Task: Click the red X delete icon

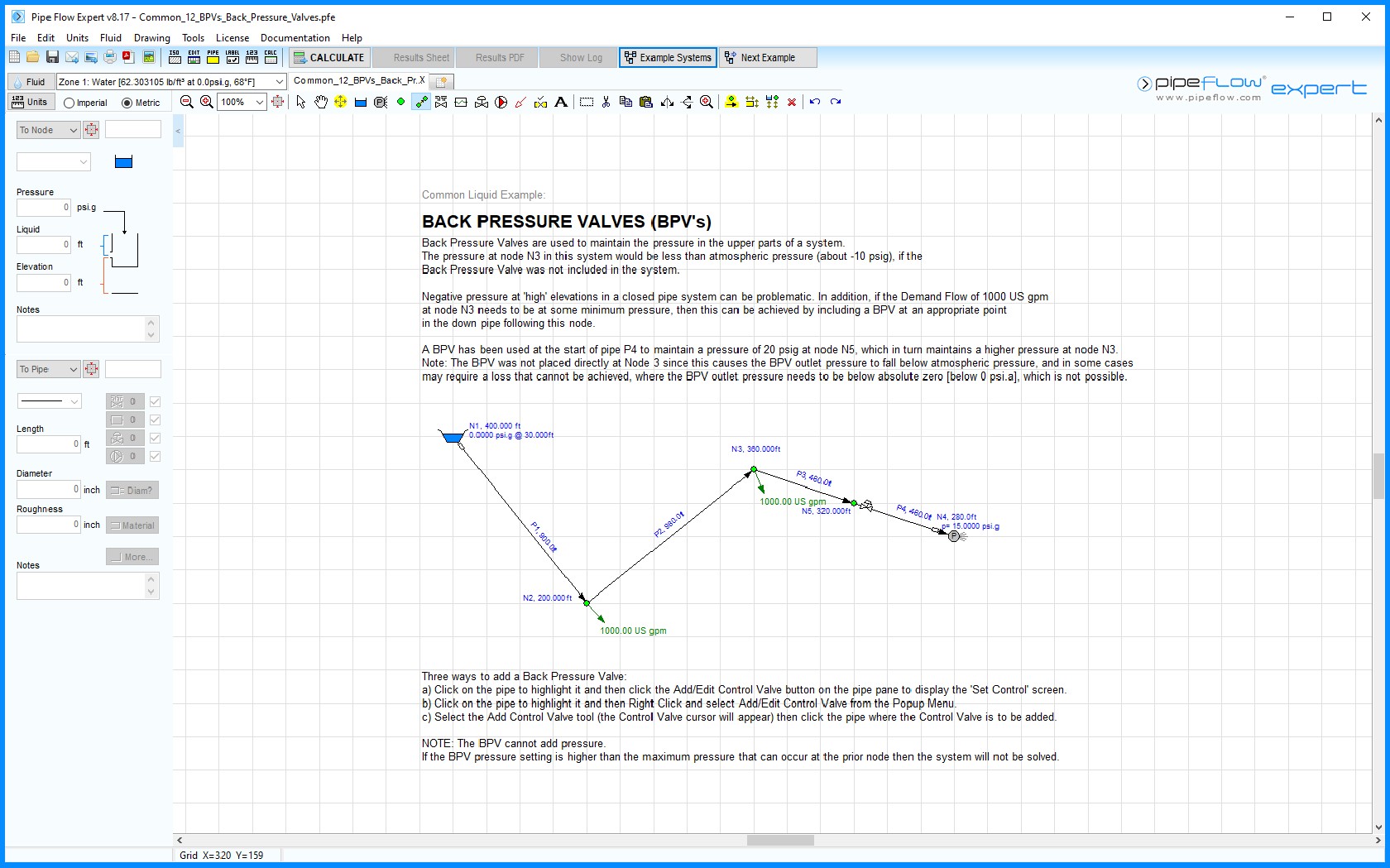Action: coord(792,102)
